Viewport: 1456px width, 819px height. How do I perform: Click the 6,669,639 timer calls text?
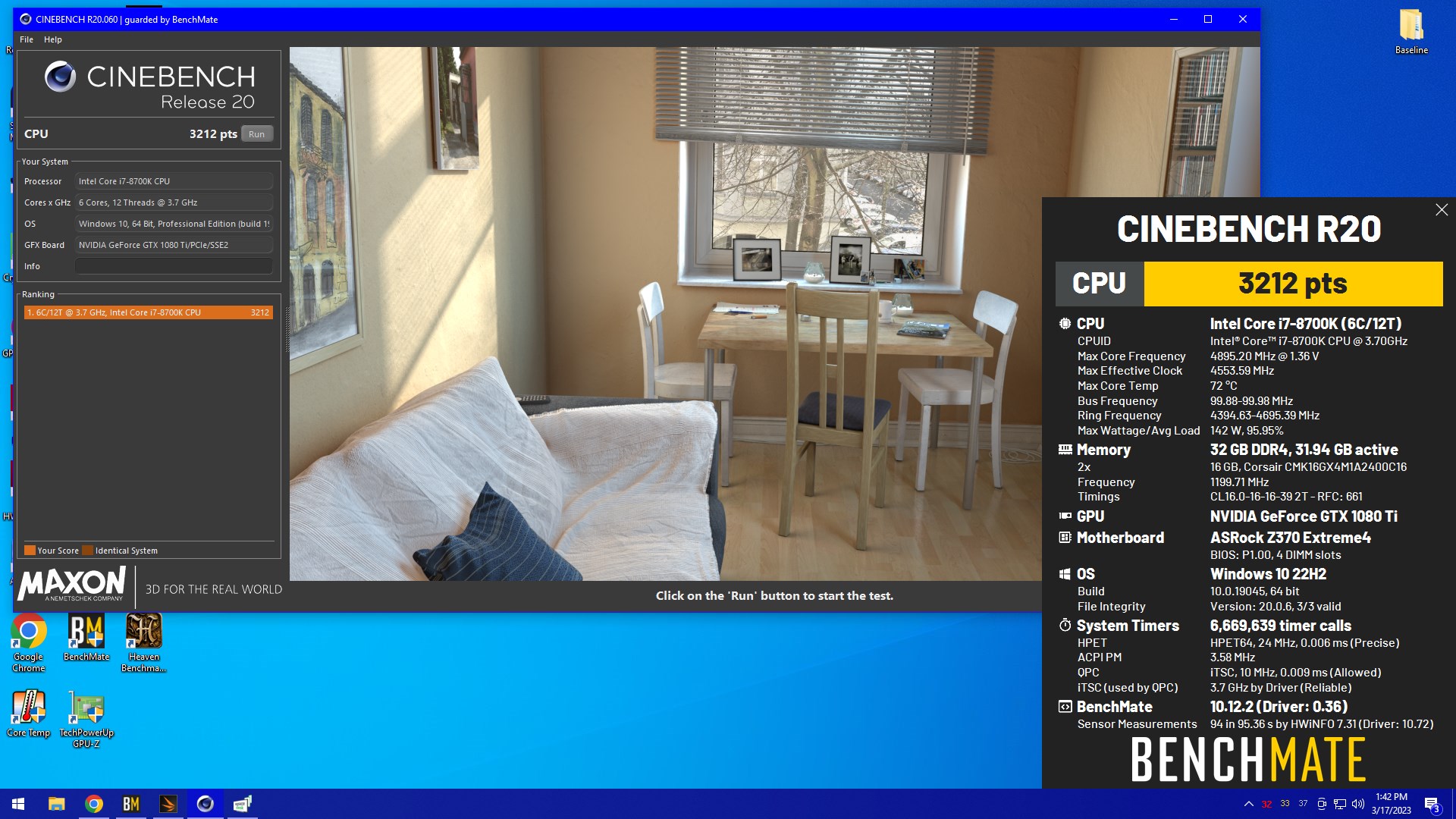pos(1280,626)
